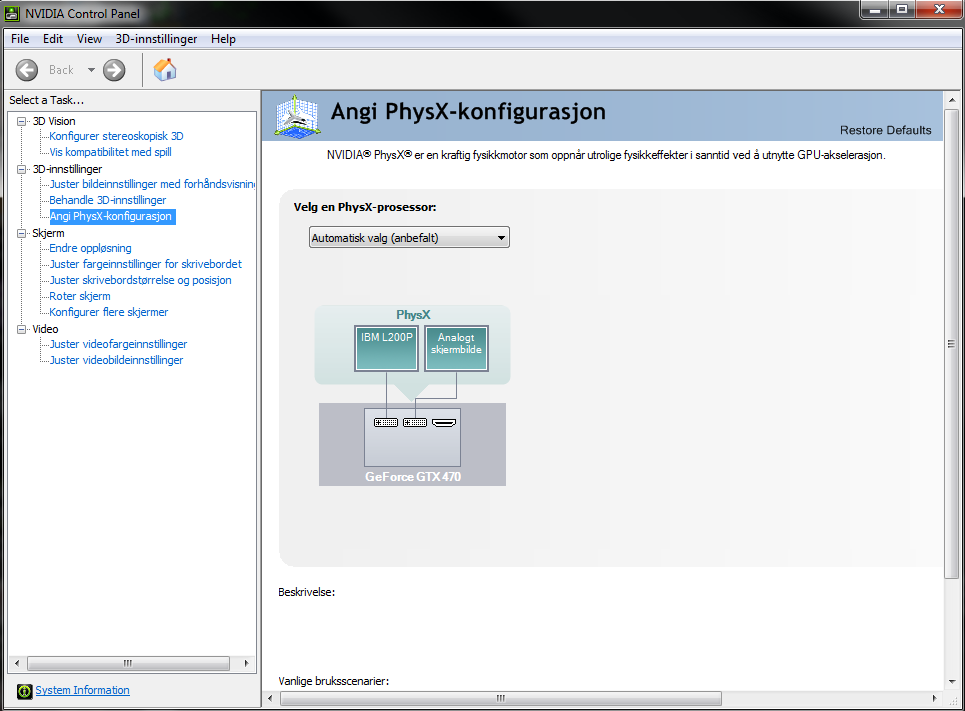This screenshot has width=965, height=711.
Task: Collapse the Video tree node
Action: pyautogui.click(x=22, y=329)
